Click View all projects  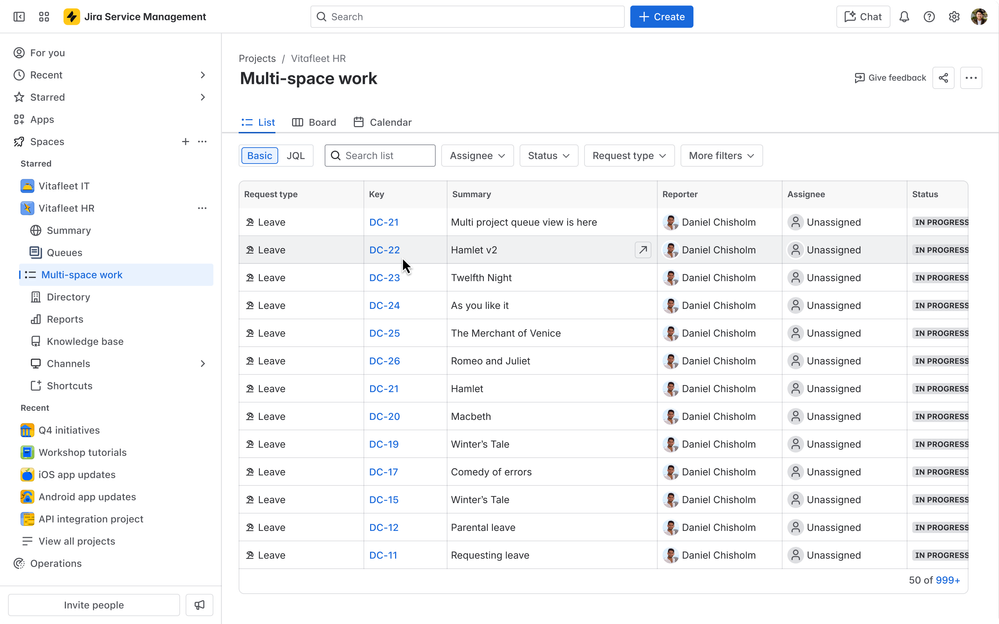click(x=76, y=541)
